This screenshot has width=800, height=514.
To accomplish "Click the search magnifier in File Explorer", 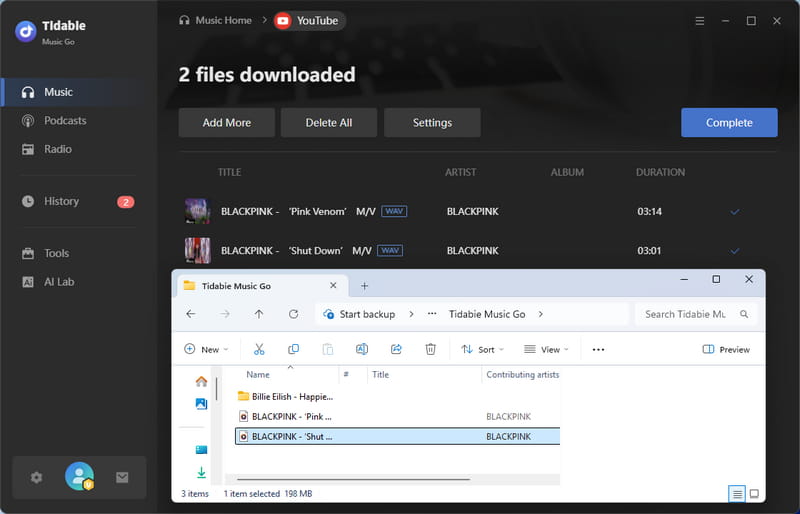I will click(744, 314).
